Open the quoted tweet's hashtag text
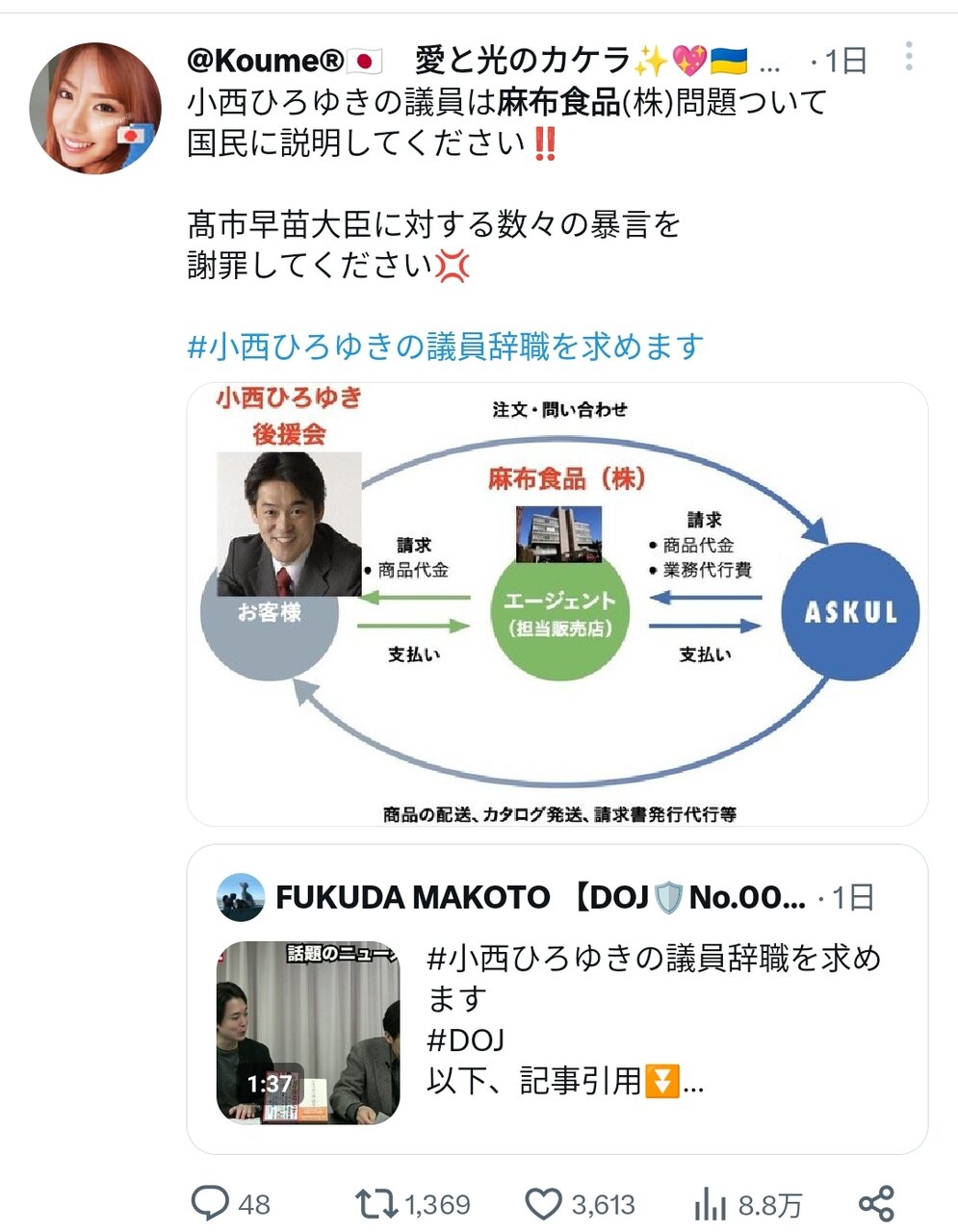The width and height of the screenshot is (958, 1232). point(654,978)
